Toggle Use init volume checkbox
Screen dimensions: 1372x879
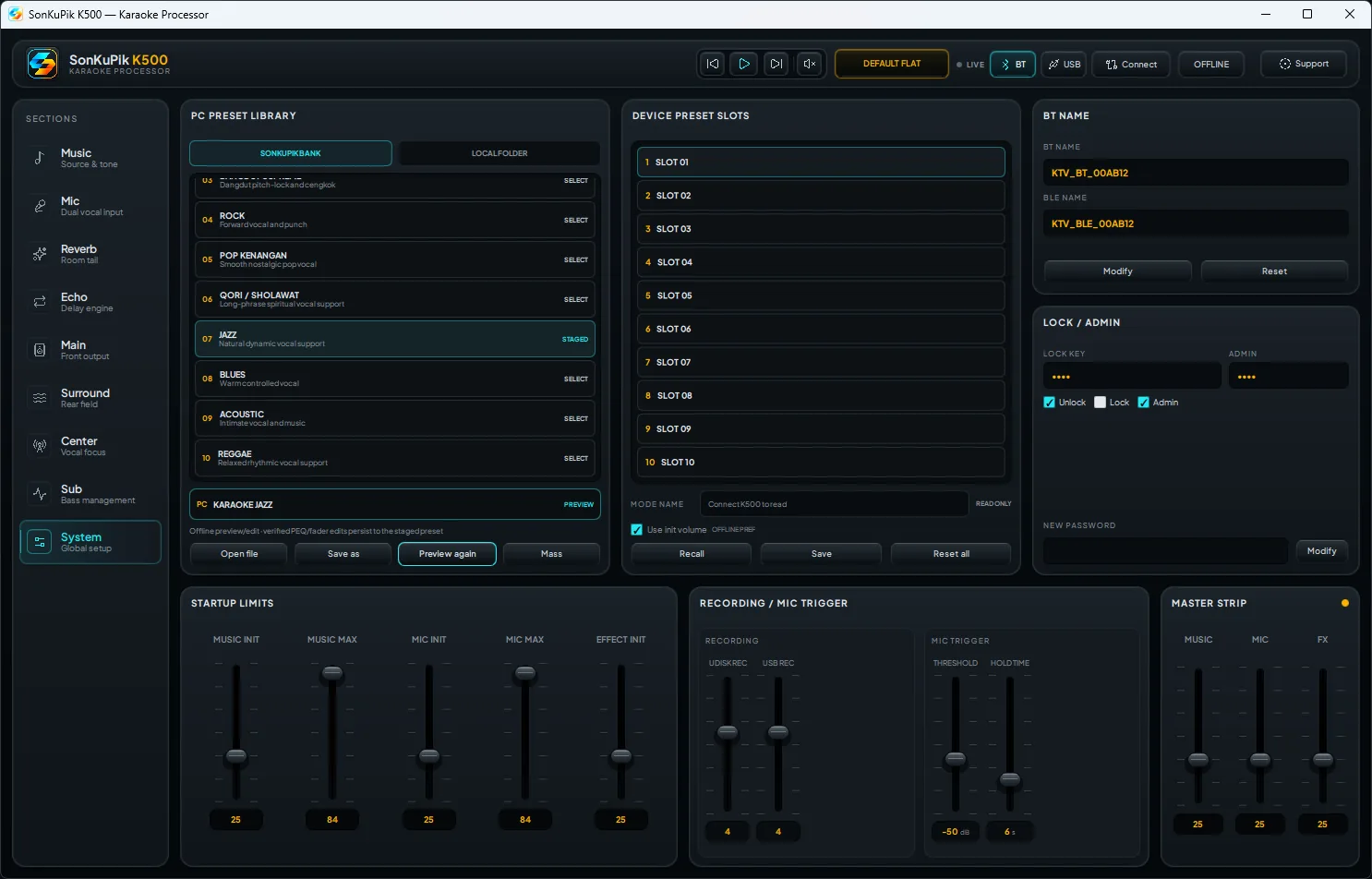tap(636, 530)
